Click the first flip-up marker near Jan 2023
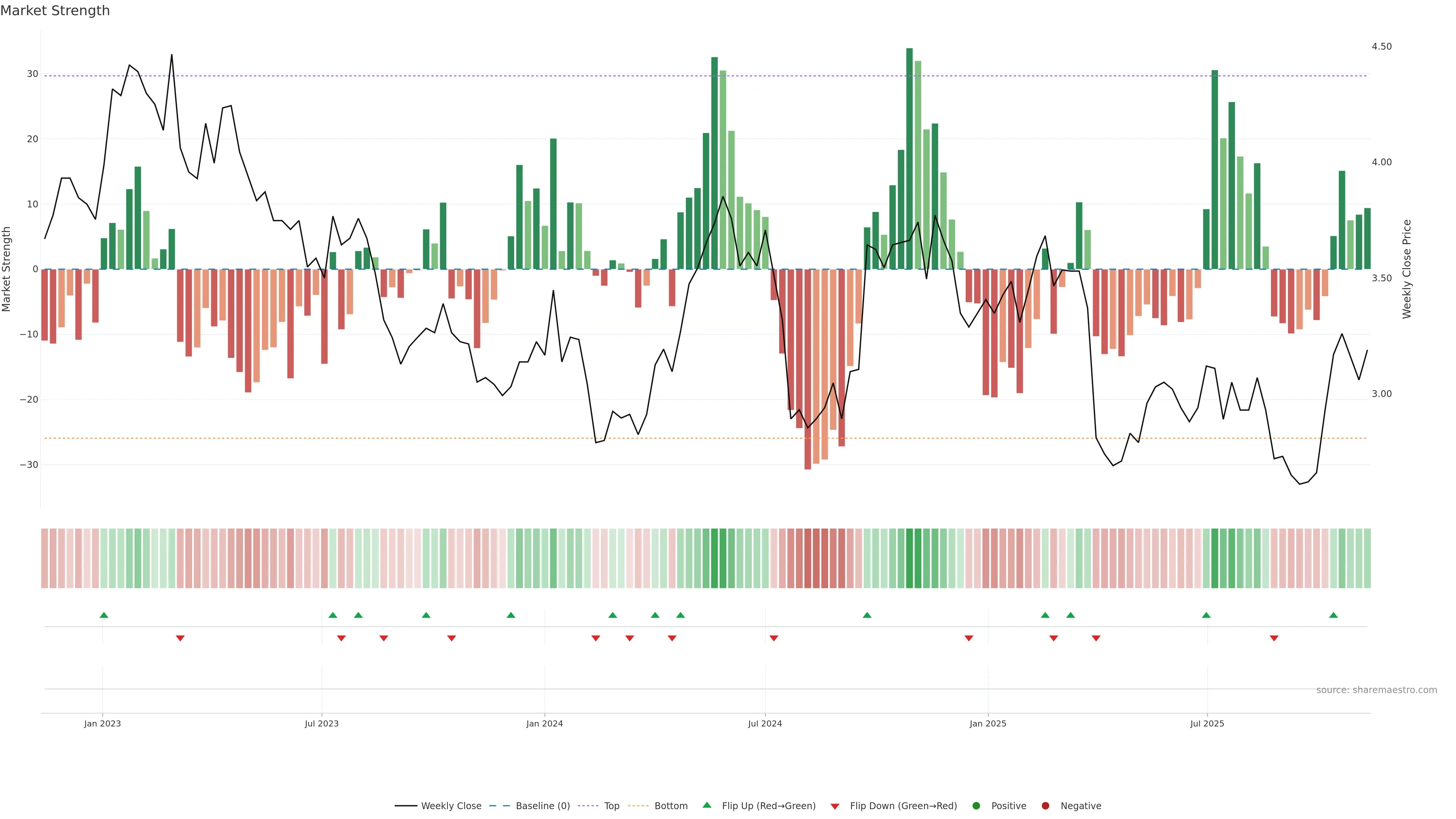This screenshot has height=819, width=1456. click(x=104, y=615)
